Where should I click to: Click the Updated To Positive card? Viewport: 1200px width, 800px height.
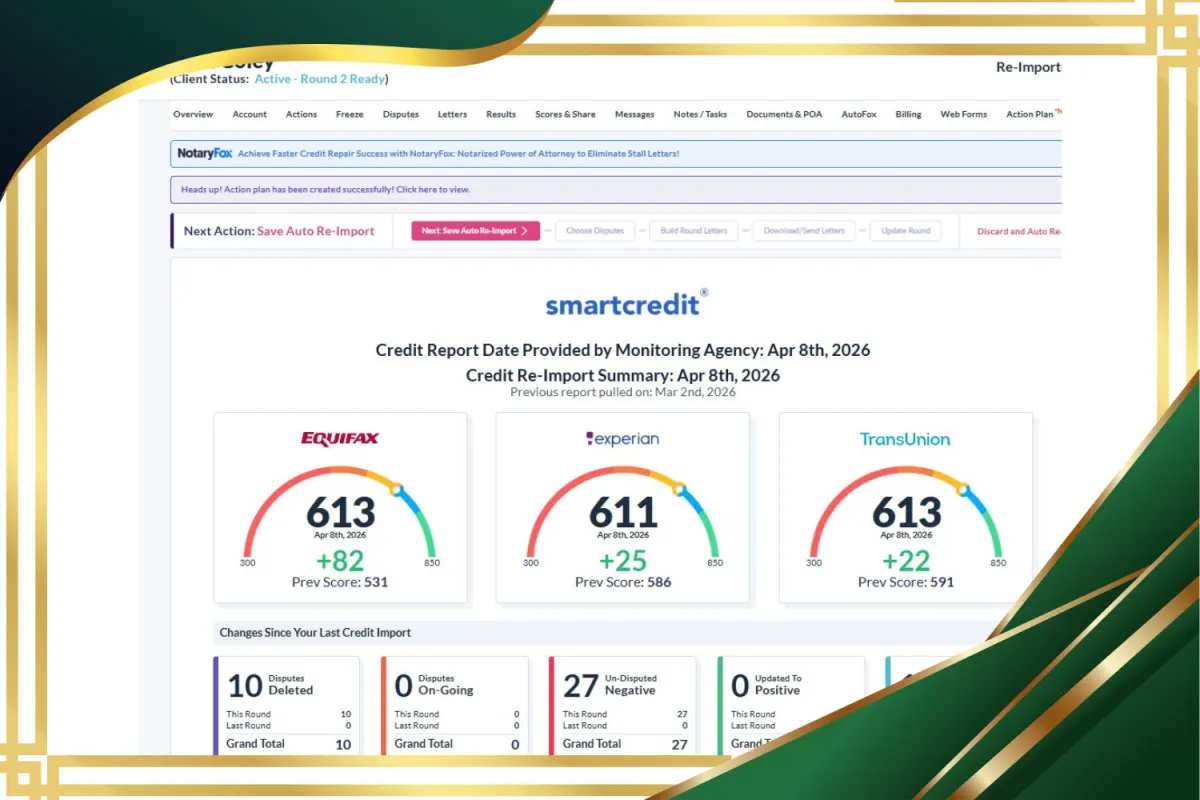click(791, 705)
